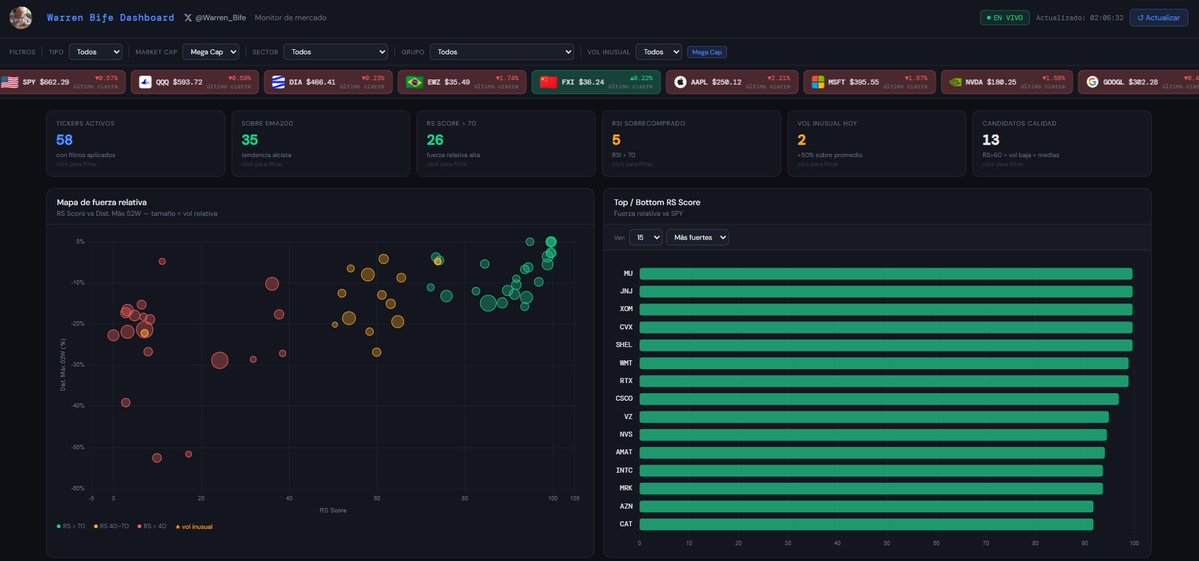The width and height of the screenshot is (1199, 561).
Task: Select the EWZ $35.49 ticker card
Action: [x=462, y=82]
